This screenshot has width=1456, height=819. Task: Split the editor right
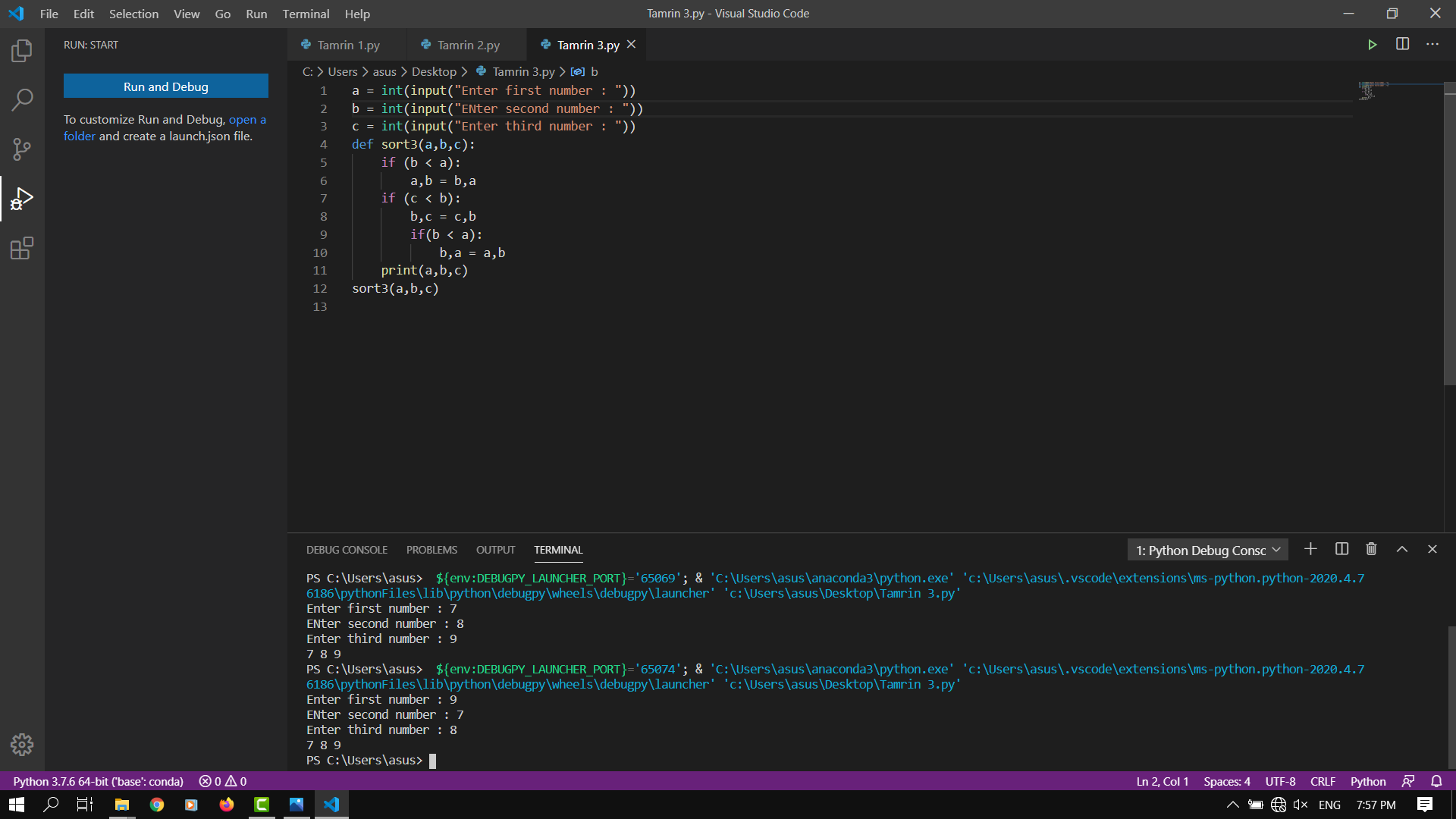1402,44
